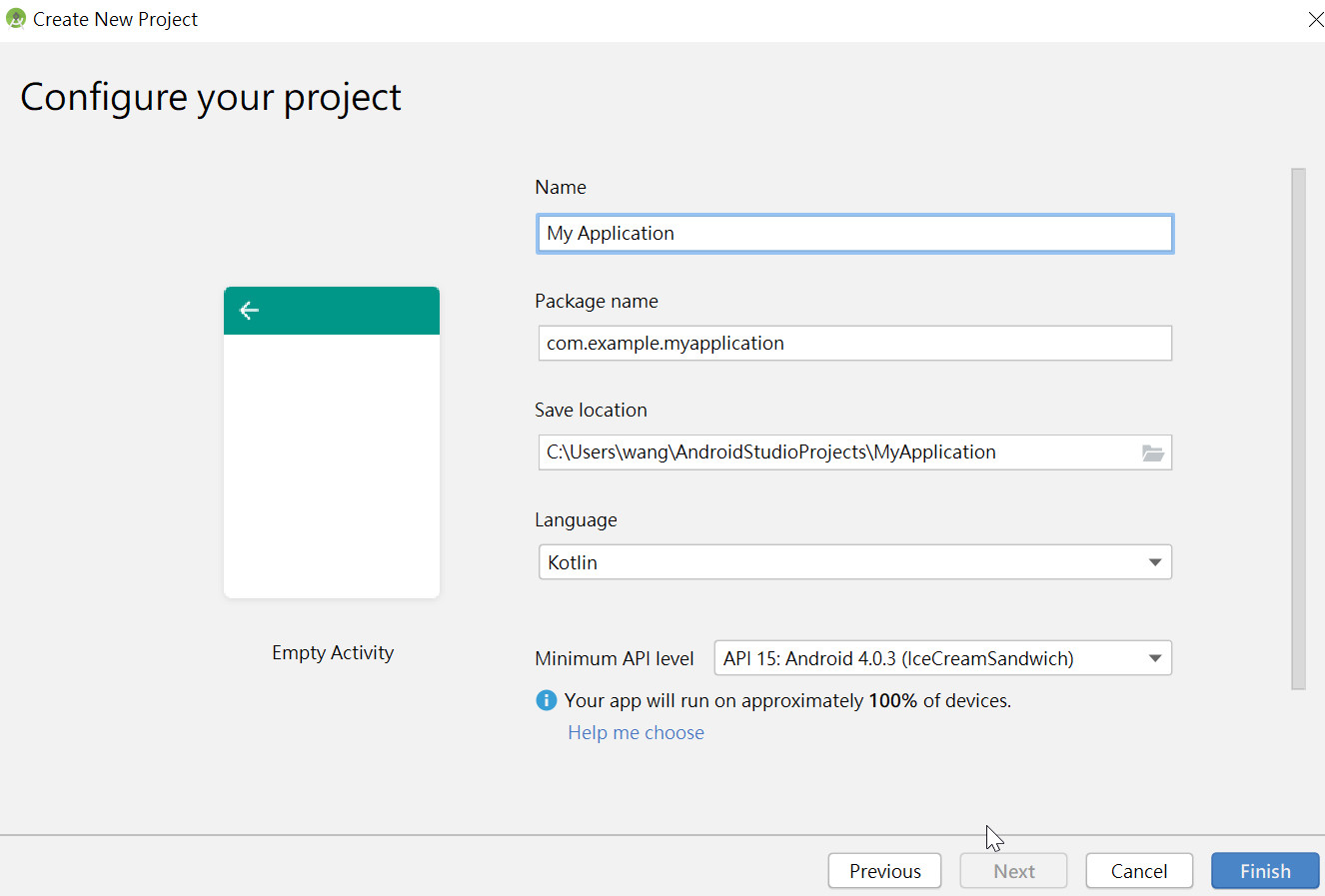Image resolution: width=1325 pixels, height=896 pixels.
Task: Click the 'Create New Project' window title
Action: tap(115, 19)
